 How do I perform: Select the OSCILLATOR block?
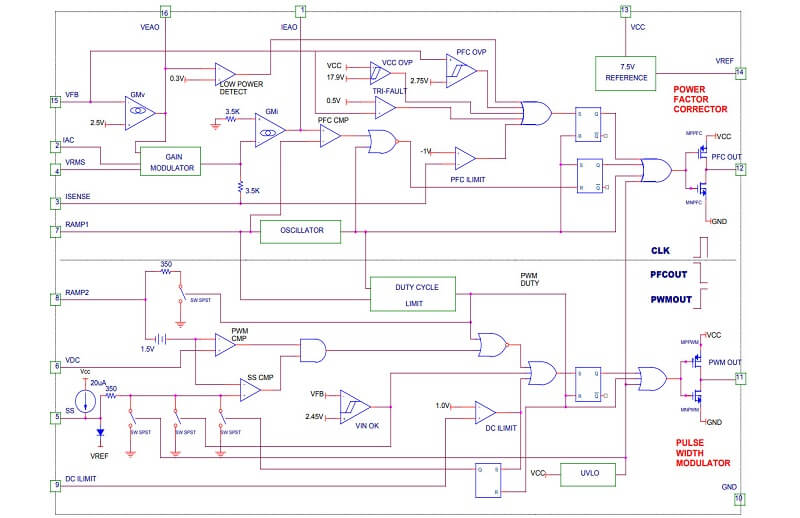[x=301, y=232]
